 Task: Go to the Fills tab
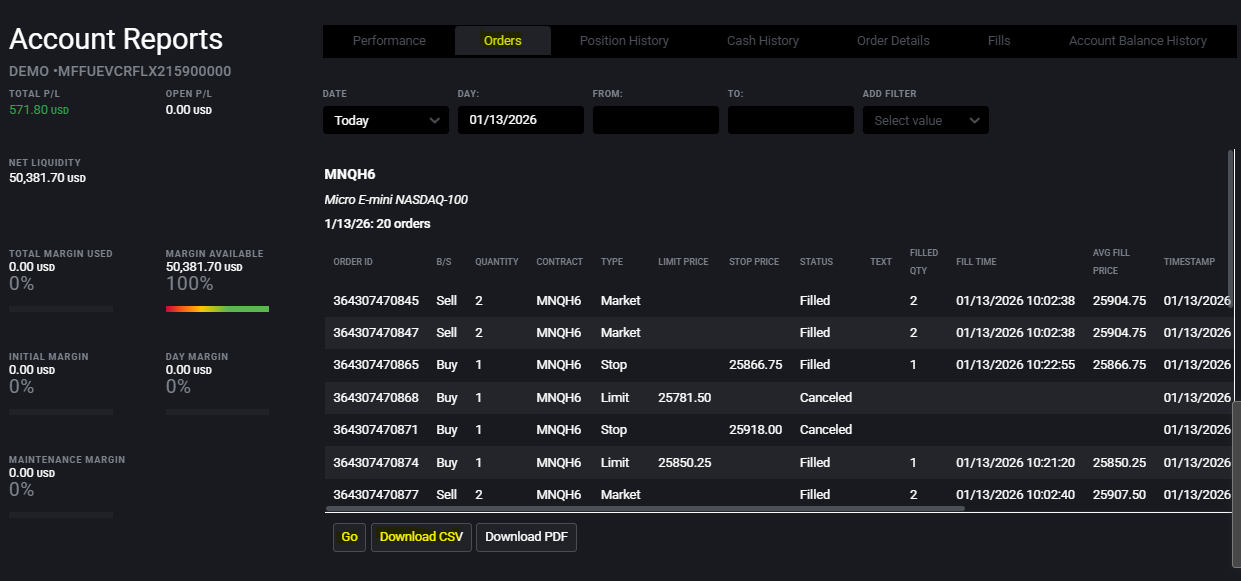point(998,41)
